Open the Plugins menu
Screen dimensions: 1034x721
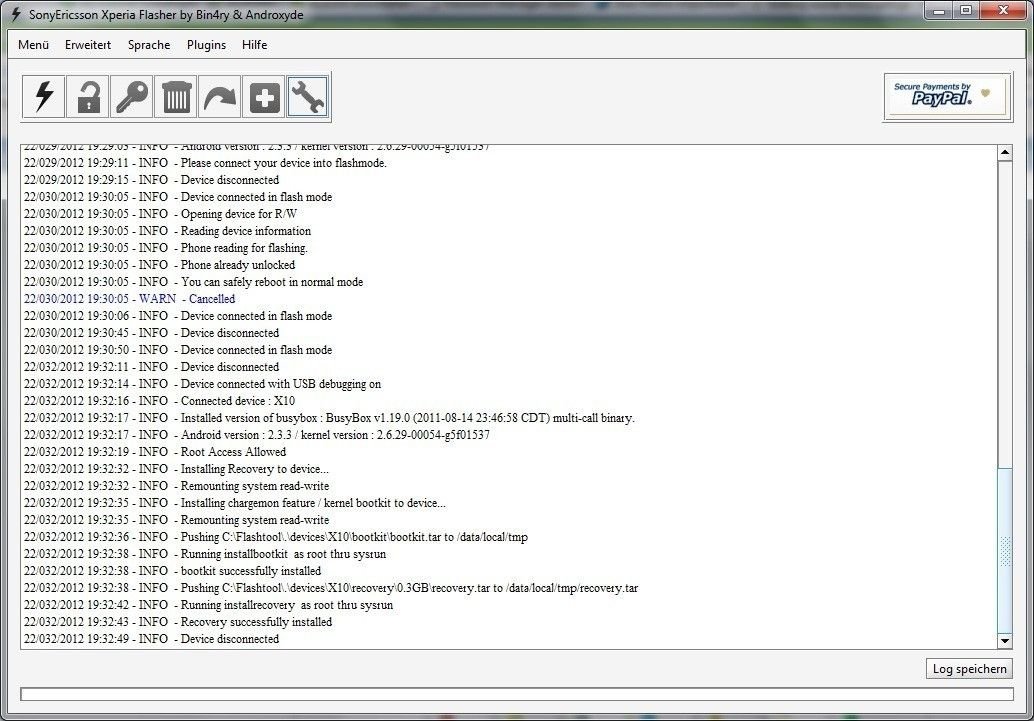point(206,45)
